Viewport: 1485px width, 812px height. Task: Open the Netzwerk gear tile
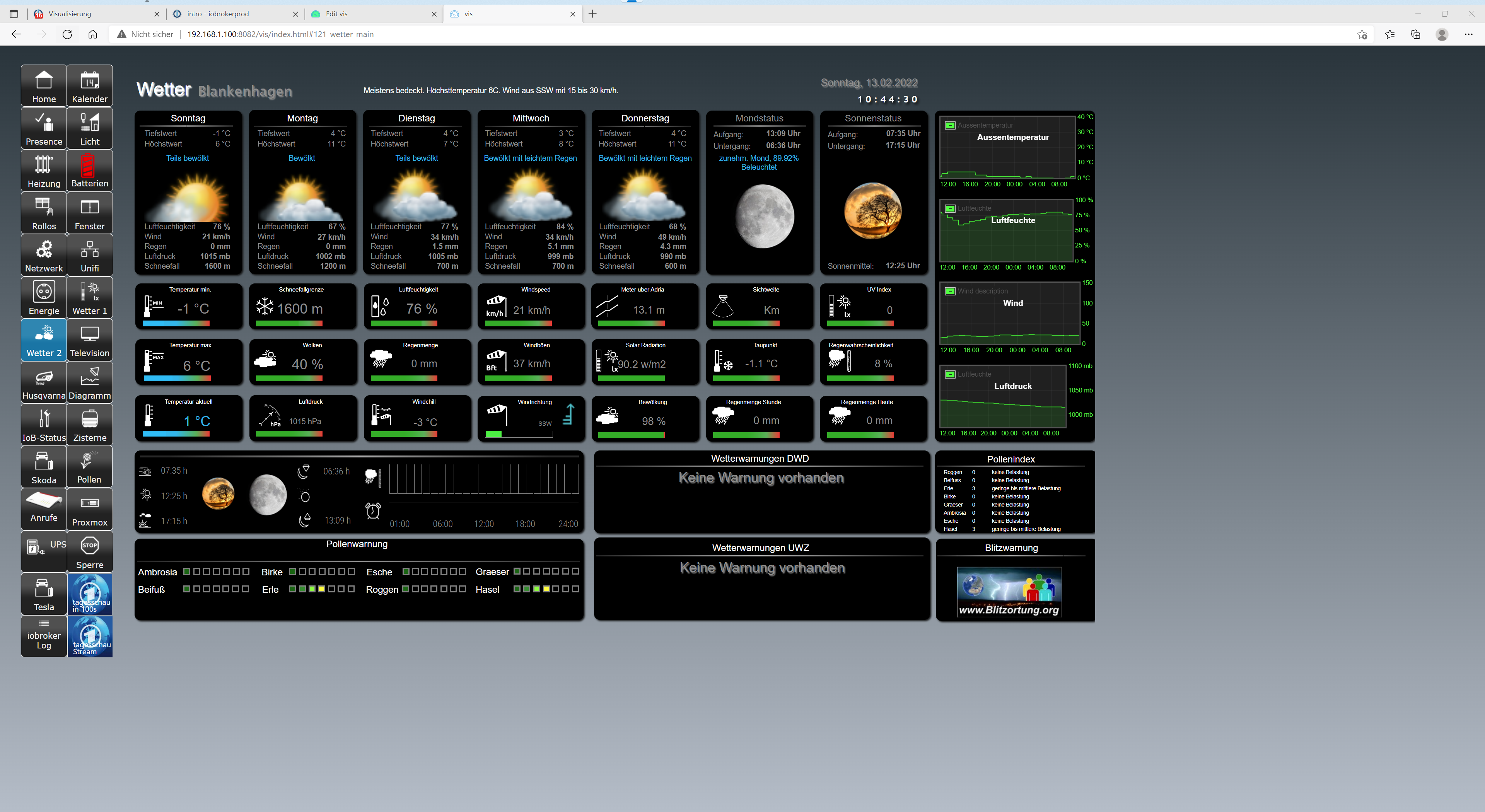[x=44, y=255]
